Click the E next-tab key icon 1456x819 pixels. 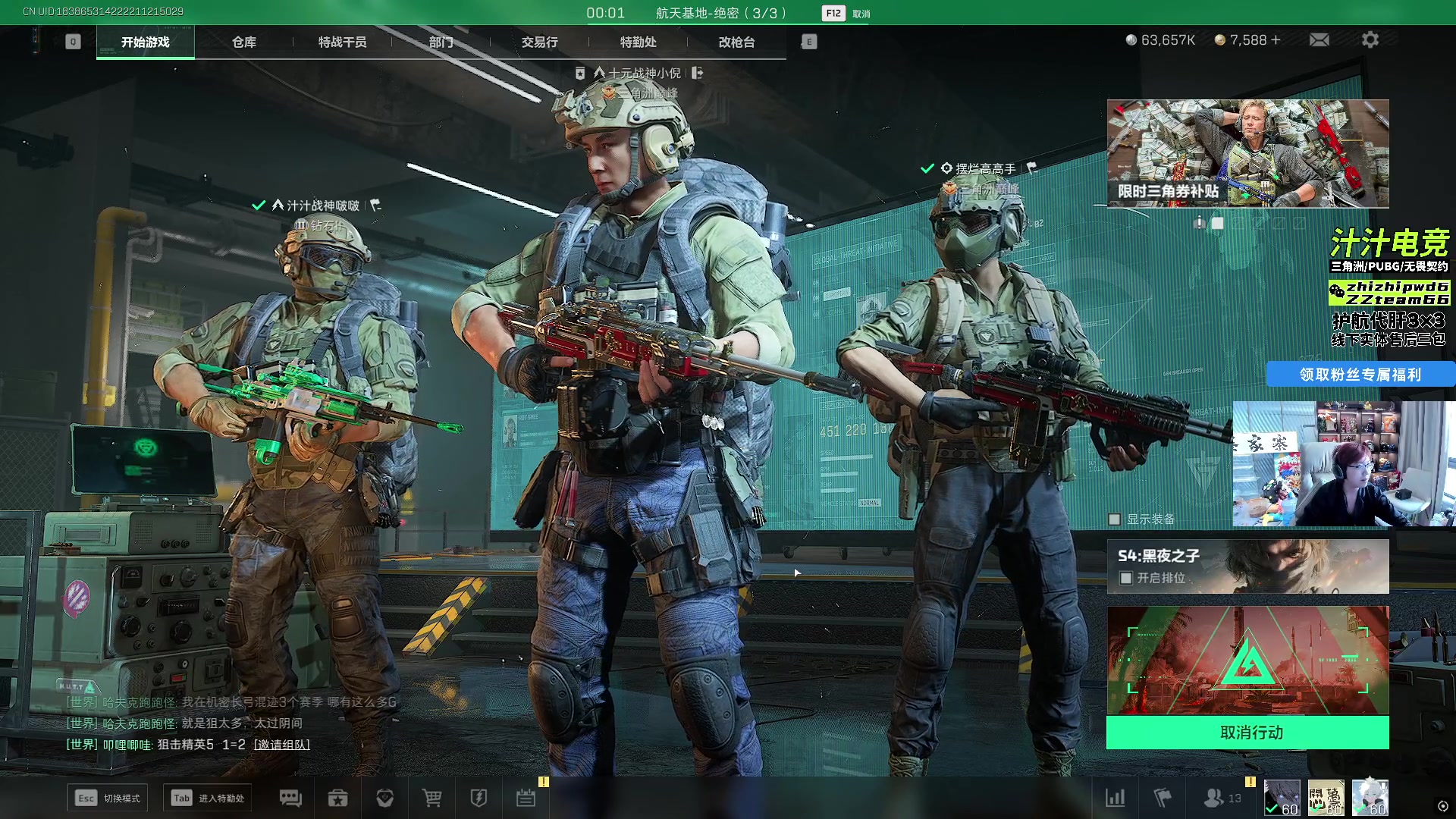(x=809, y=42)
